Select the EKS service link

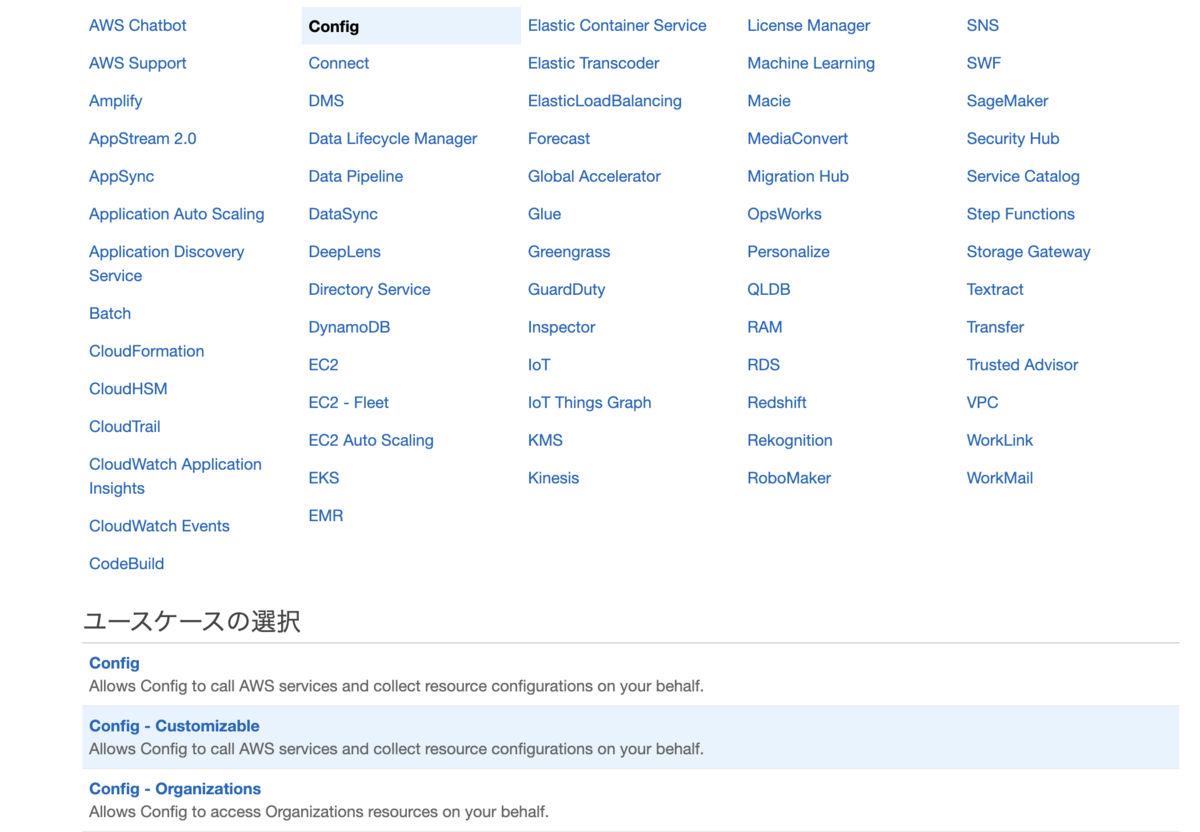(x=324, y=478)
